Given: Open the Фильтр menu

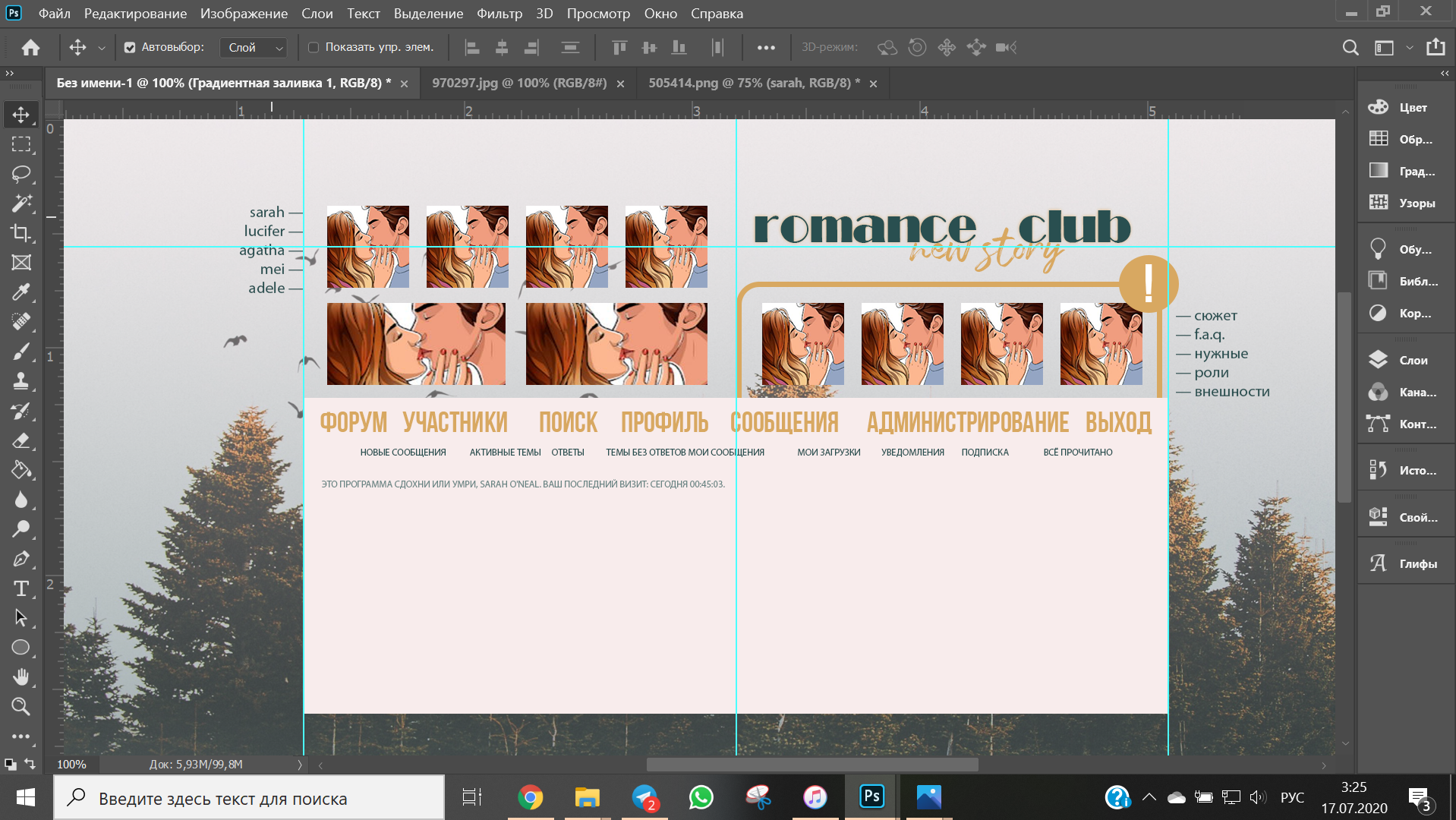Looking at the screenshot, I should (x=499, y=14).
